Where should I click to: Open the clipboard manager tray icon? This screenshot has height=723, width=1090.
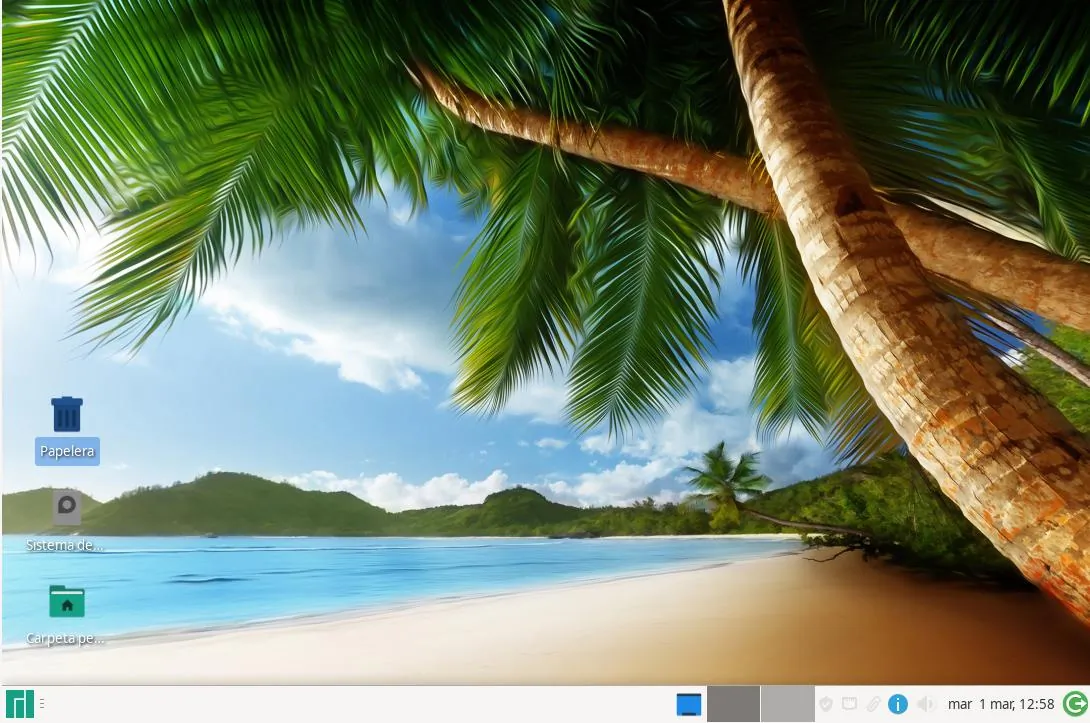tap(850, 703)
